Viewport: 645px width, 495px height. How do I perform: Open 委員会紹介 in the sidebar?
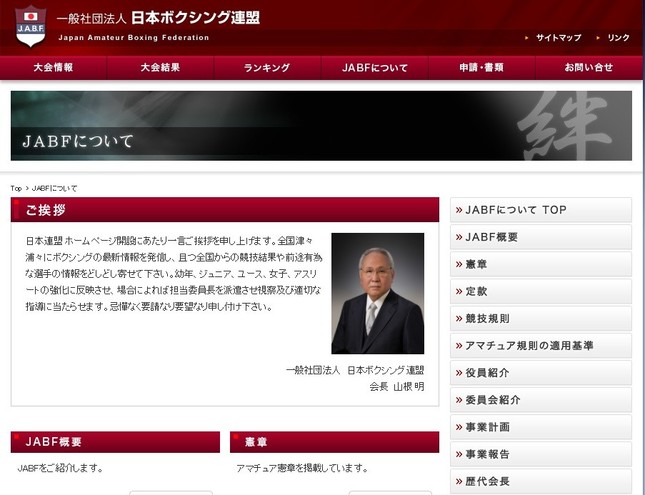(541, 400)
